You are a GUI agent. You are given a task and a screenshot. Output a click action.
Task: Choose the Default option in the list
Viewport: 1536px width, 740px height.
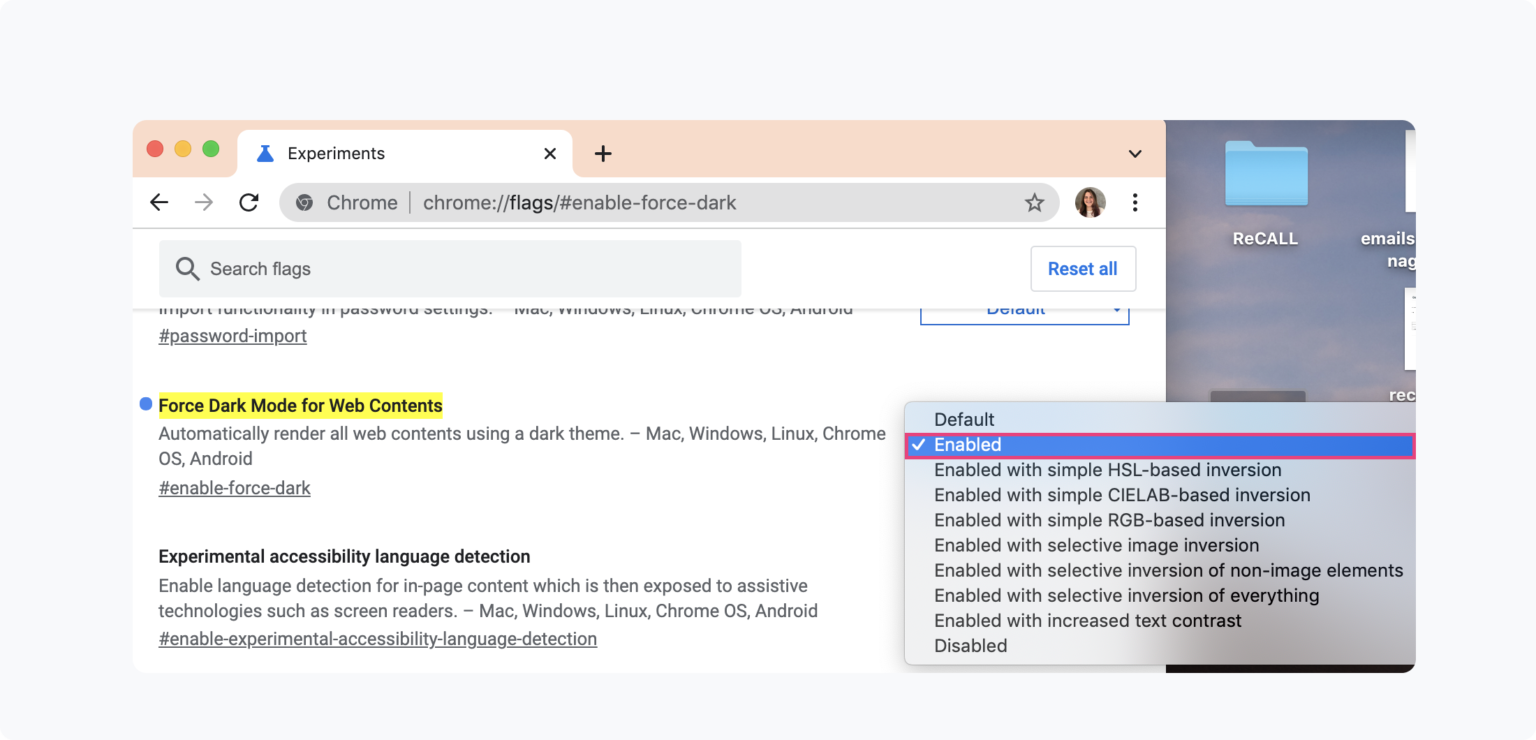pos(964,420)
